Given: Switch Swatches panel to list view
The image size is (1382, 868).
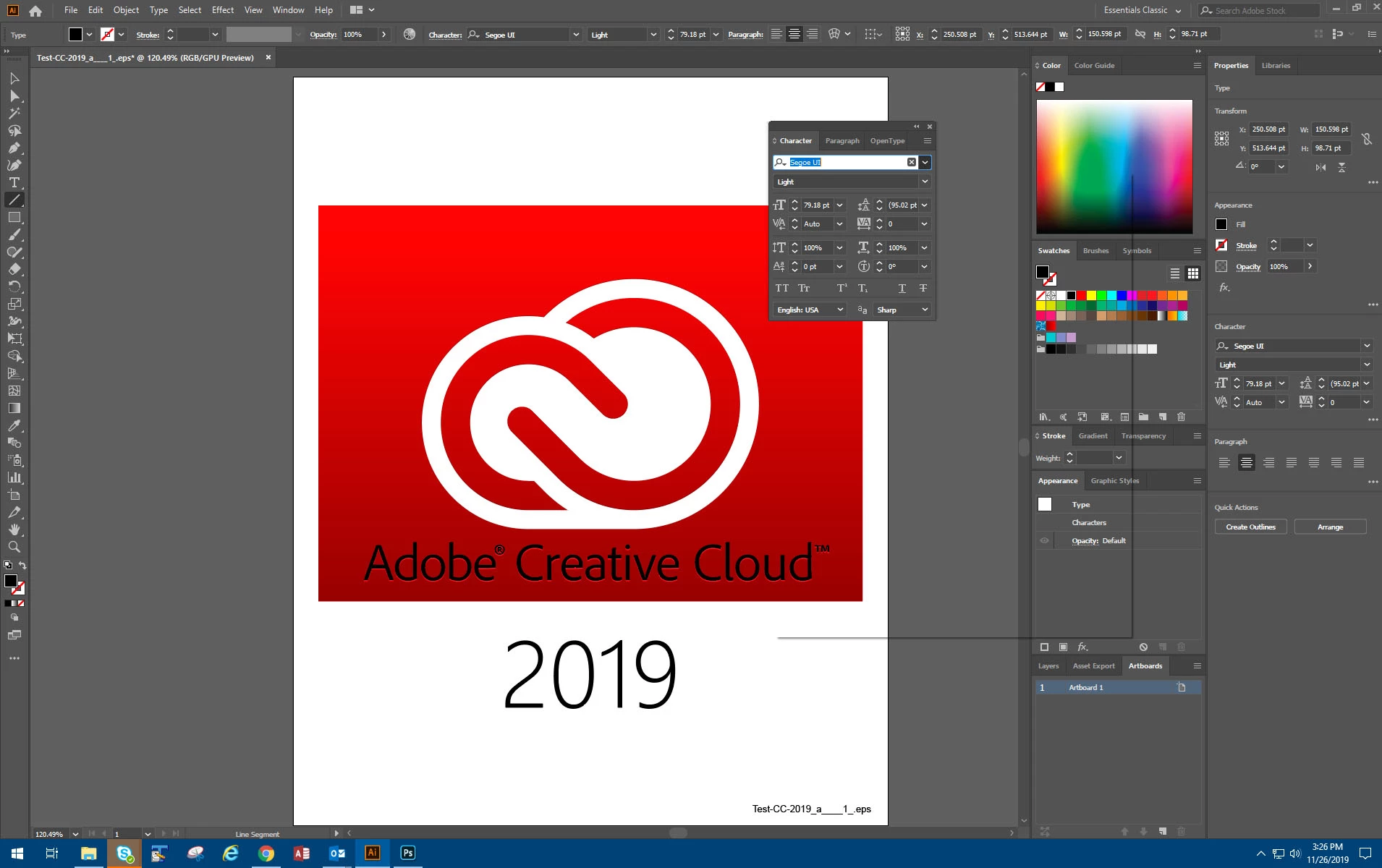Looking at the screenshot, I should pyautogui.click(x=1175, y=273).
